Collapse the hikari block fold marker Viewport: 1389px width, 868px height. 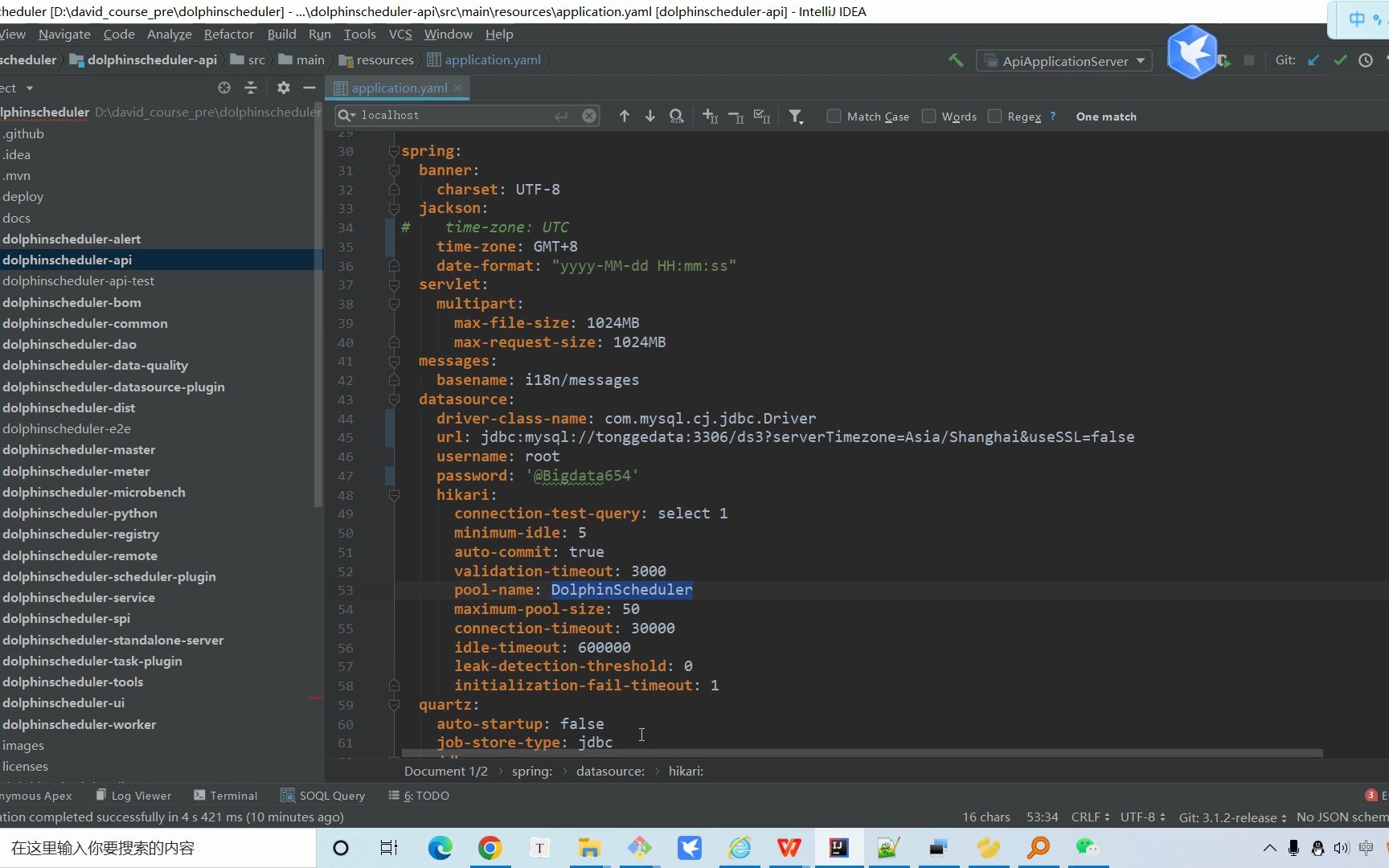(394, 495)
